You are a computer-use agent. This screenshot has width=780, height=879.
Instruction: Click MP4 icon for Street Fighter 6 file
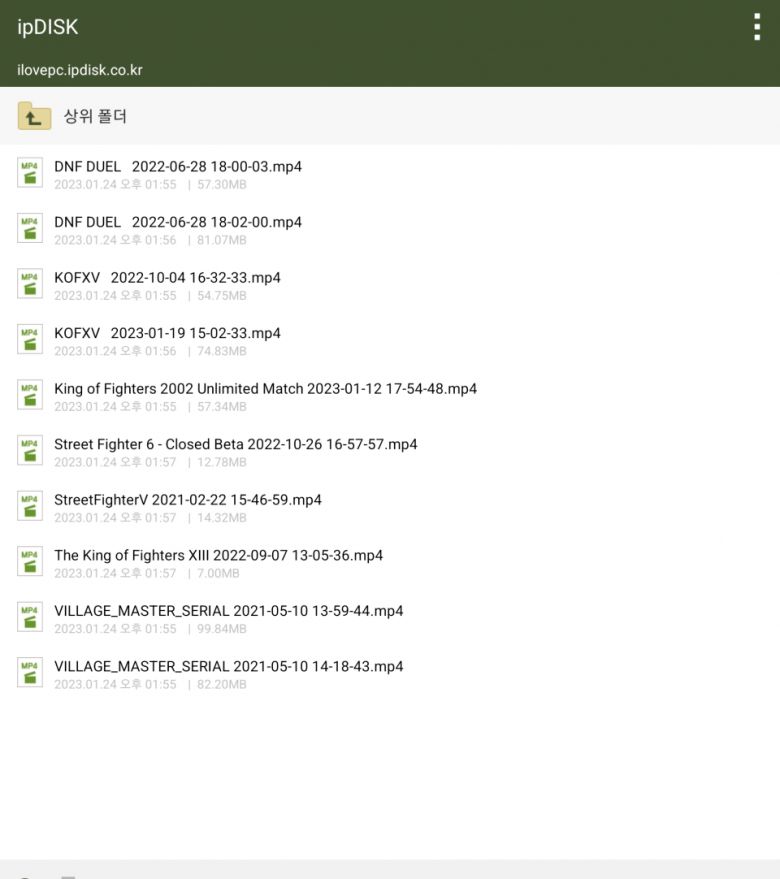click(30, 451)
